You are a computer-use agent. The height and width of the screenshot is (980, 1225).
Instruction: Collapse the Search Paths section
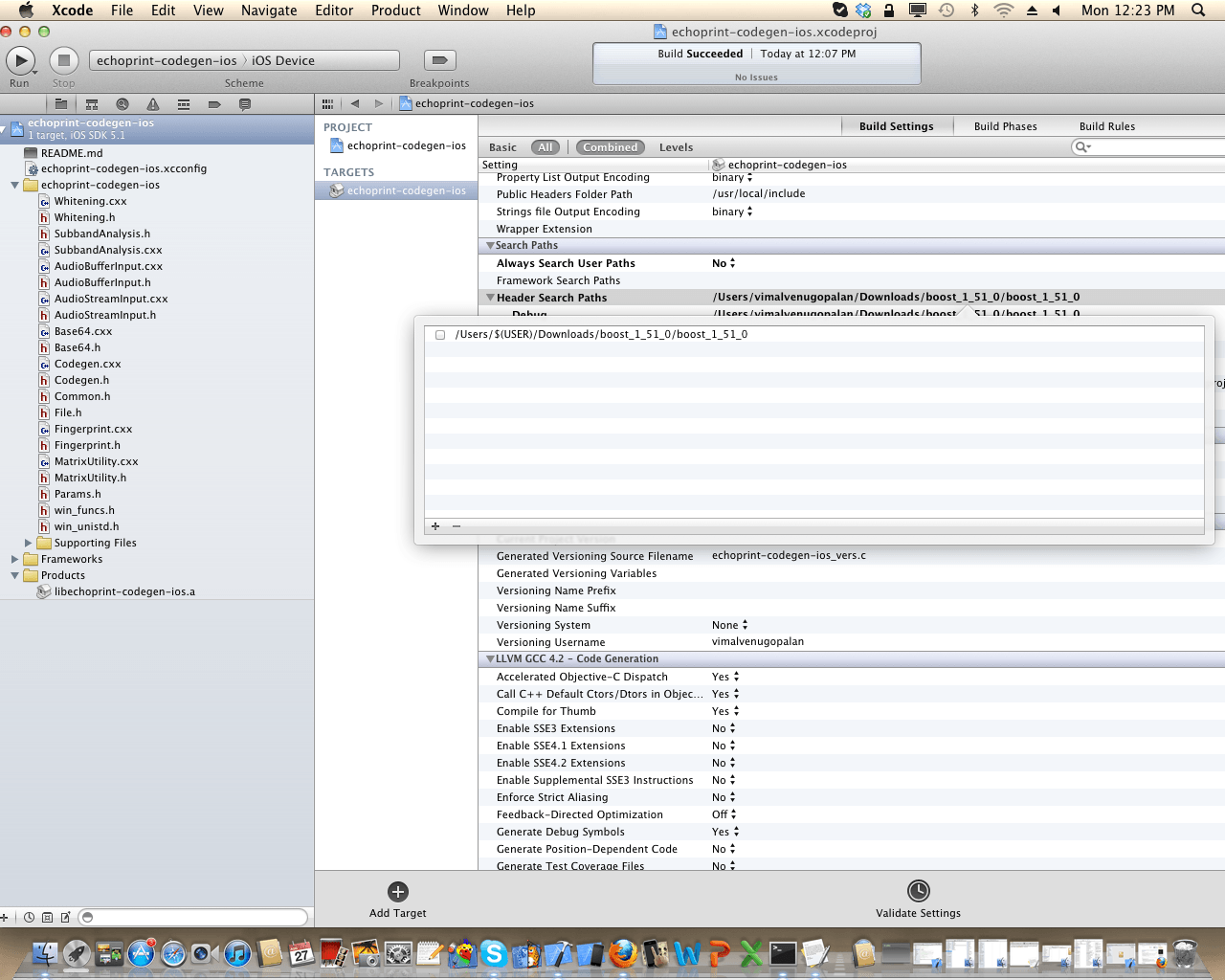point(490,246)
